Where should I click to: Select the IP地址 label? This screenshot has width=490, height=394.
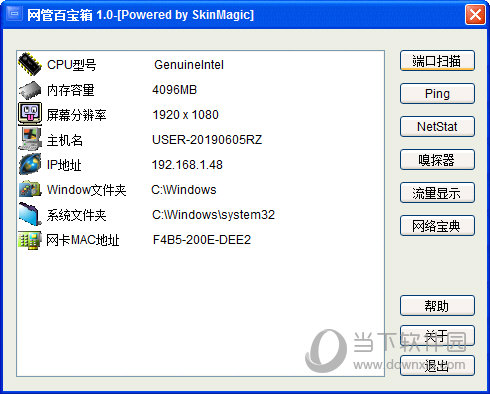coord(64,165)
